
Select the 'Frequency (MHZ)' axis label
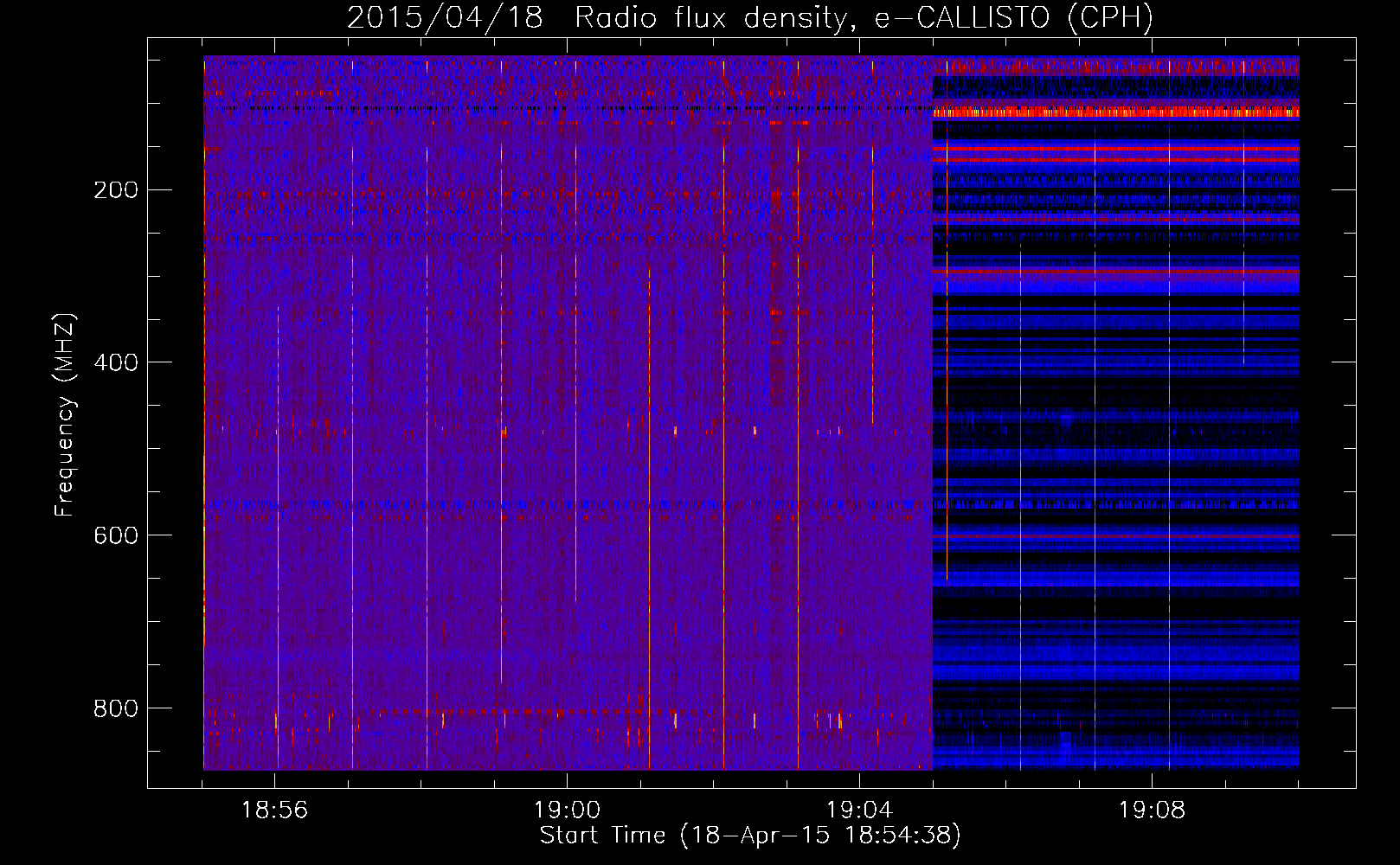[x=65, y=415]
